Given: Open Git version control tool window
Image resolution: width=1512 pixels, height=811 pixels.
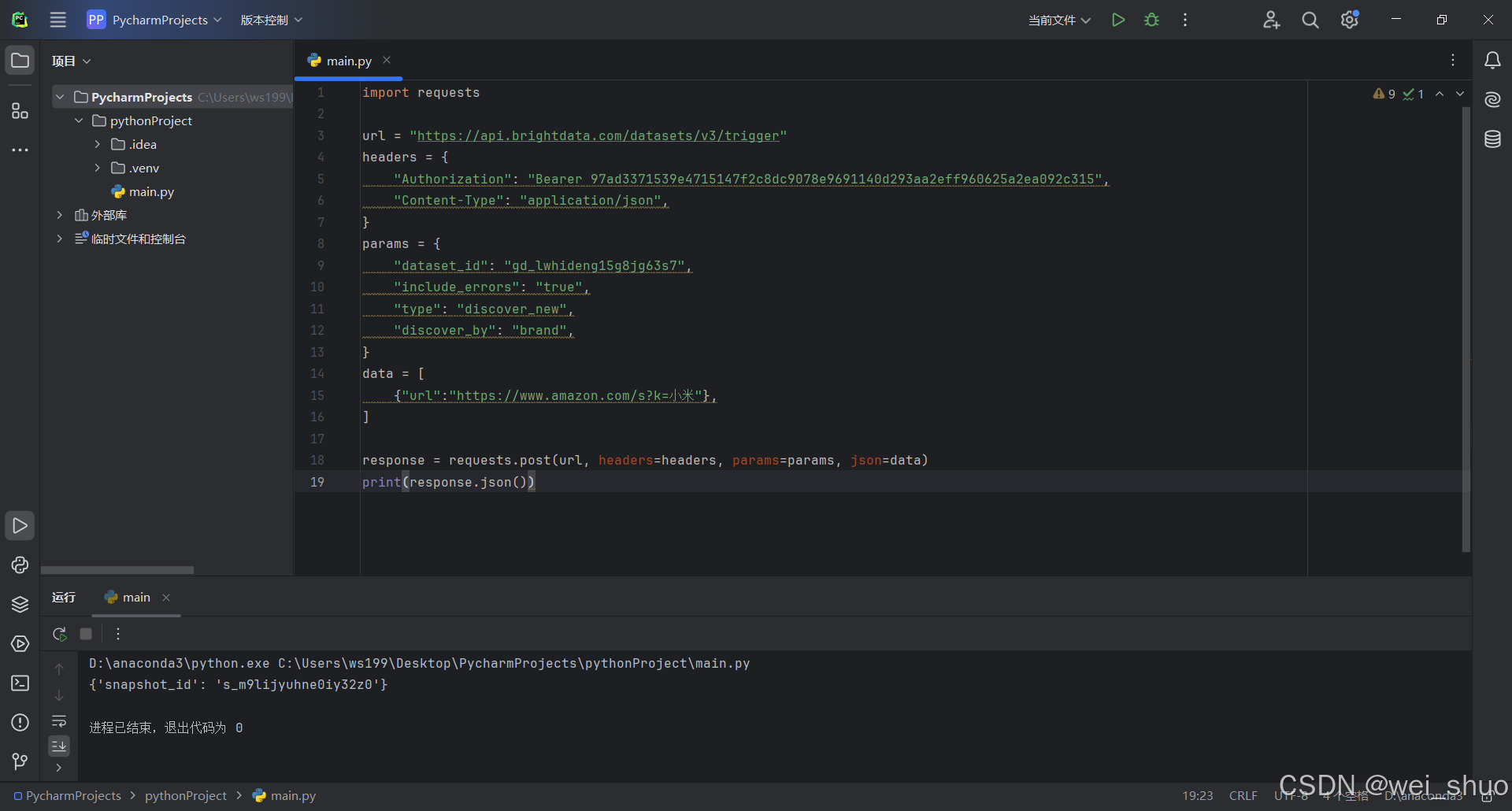Looking at the screenshot, I should 20,761.
